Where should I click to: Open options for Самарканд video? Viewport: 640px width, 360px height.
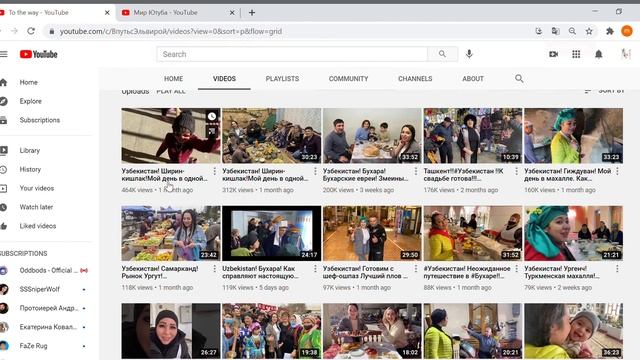(x=215, y=269)
